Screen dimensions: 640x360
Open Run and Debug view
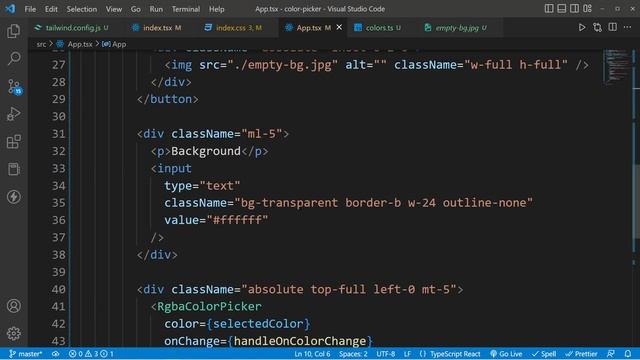[13, 114]
